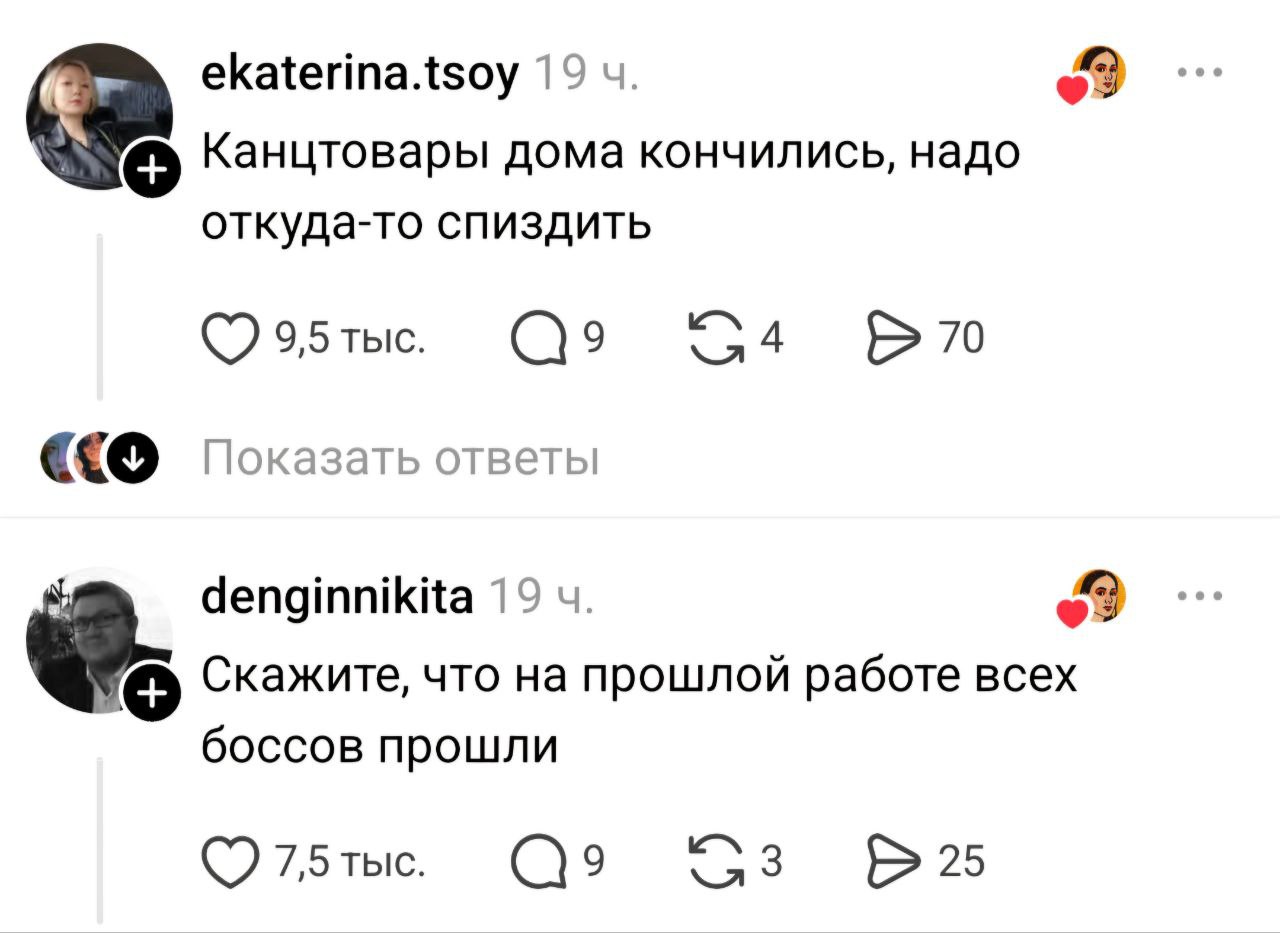Open the three-dot menu on ekaterina.tsoy's post
The image size is (1280, 933).
[1200, 73]
